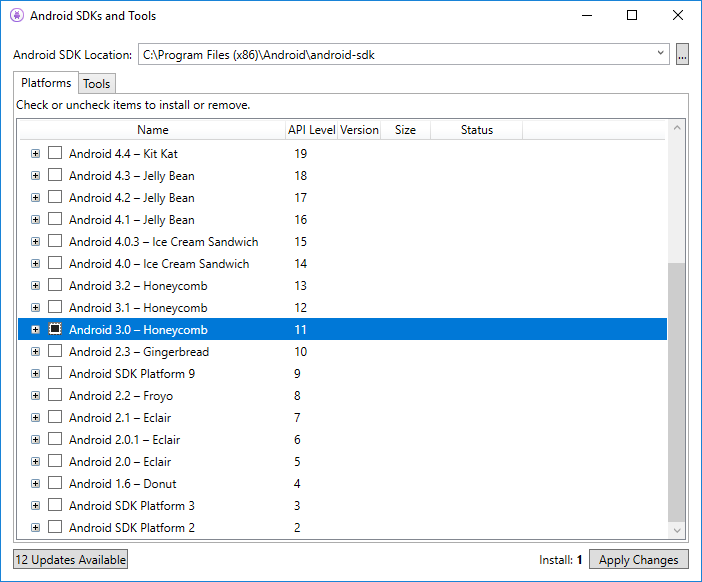The image size is (702, 582).
Task: Check the Android 2.2 – Froyo checkbox
Action: (55, 395)
